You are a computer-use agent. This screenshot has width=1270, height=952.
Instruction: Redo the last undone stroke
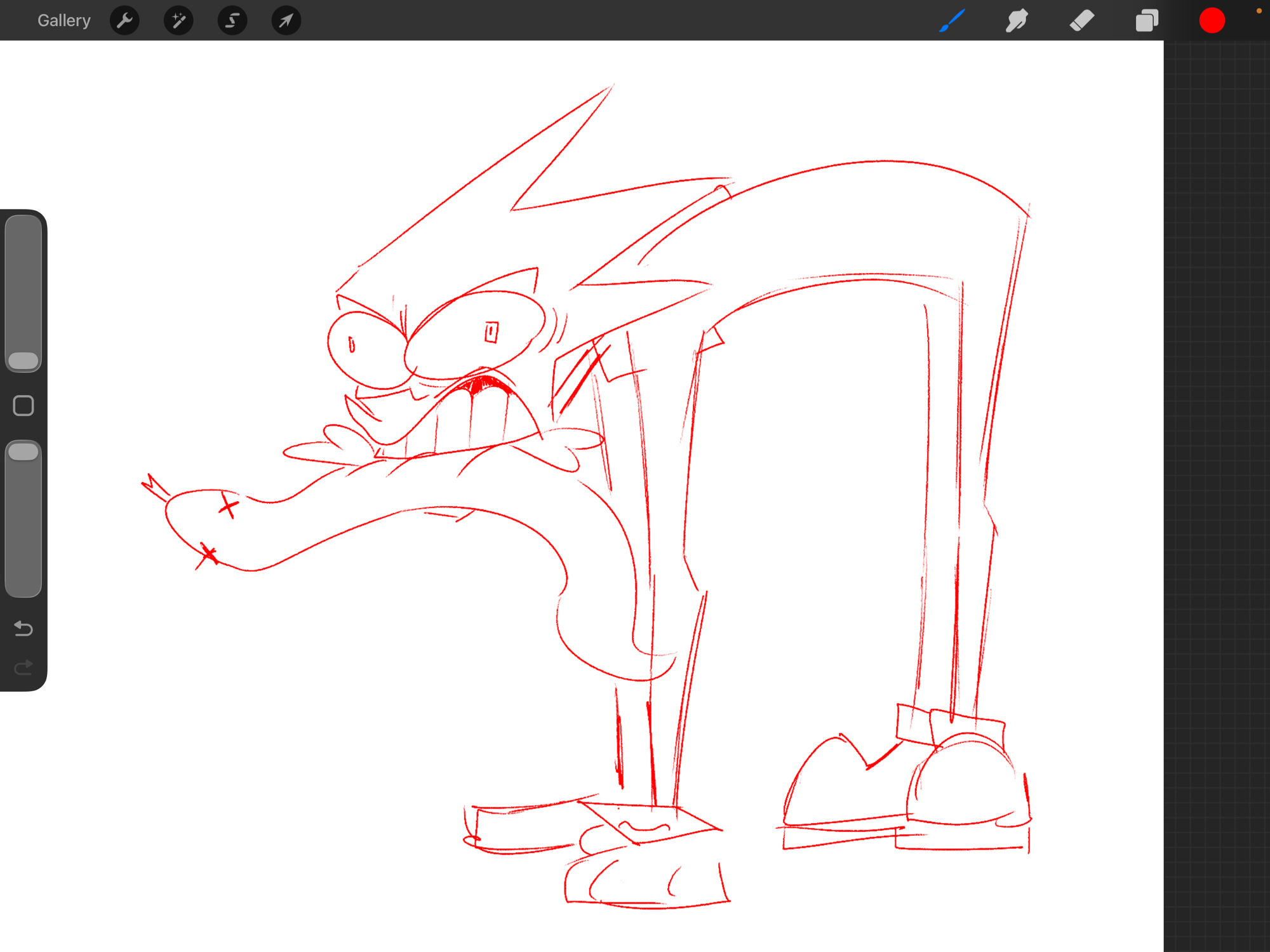23,667
